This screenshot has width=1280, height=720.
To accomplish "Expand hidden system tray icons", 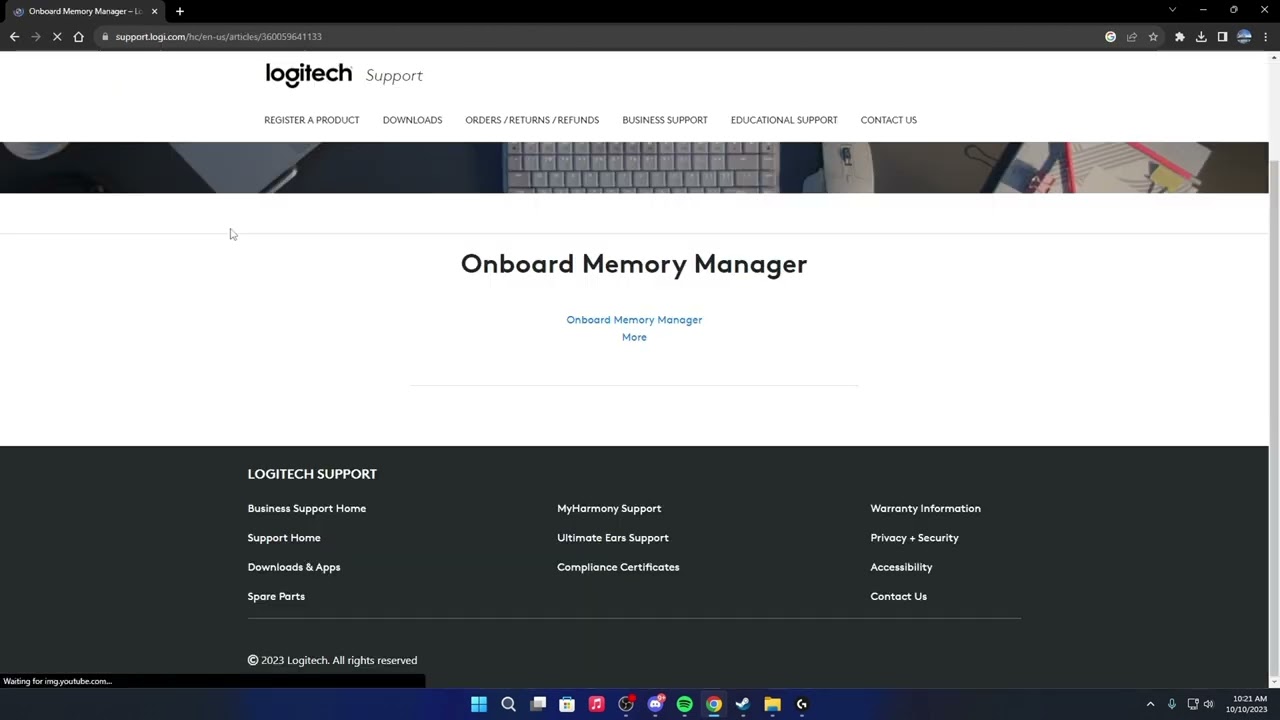I will (x=1150, y=704).
